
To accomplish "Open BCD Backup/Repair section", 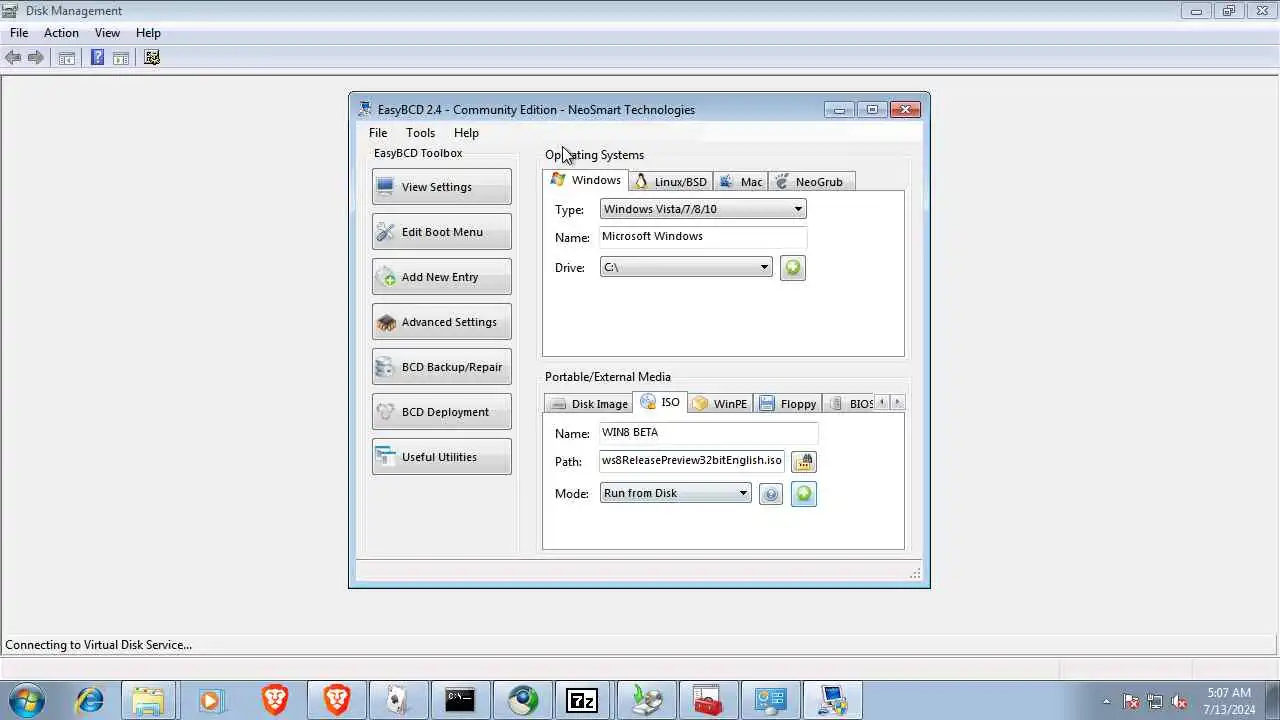I will [441, 367].
